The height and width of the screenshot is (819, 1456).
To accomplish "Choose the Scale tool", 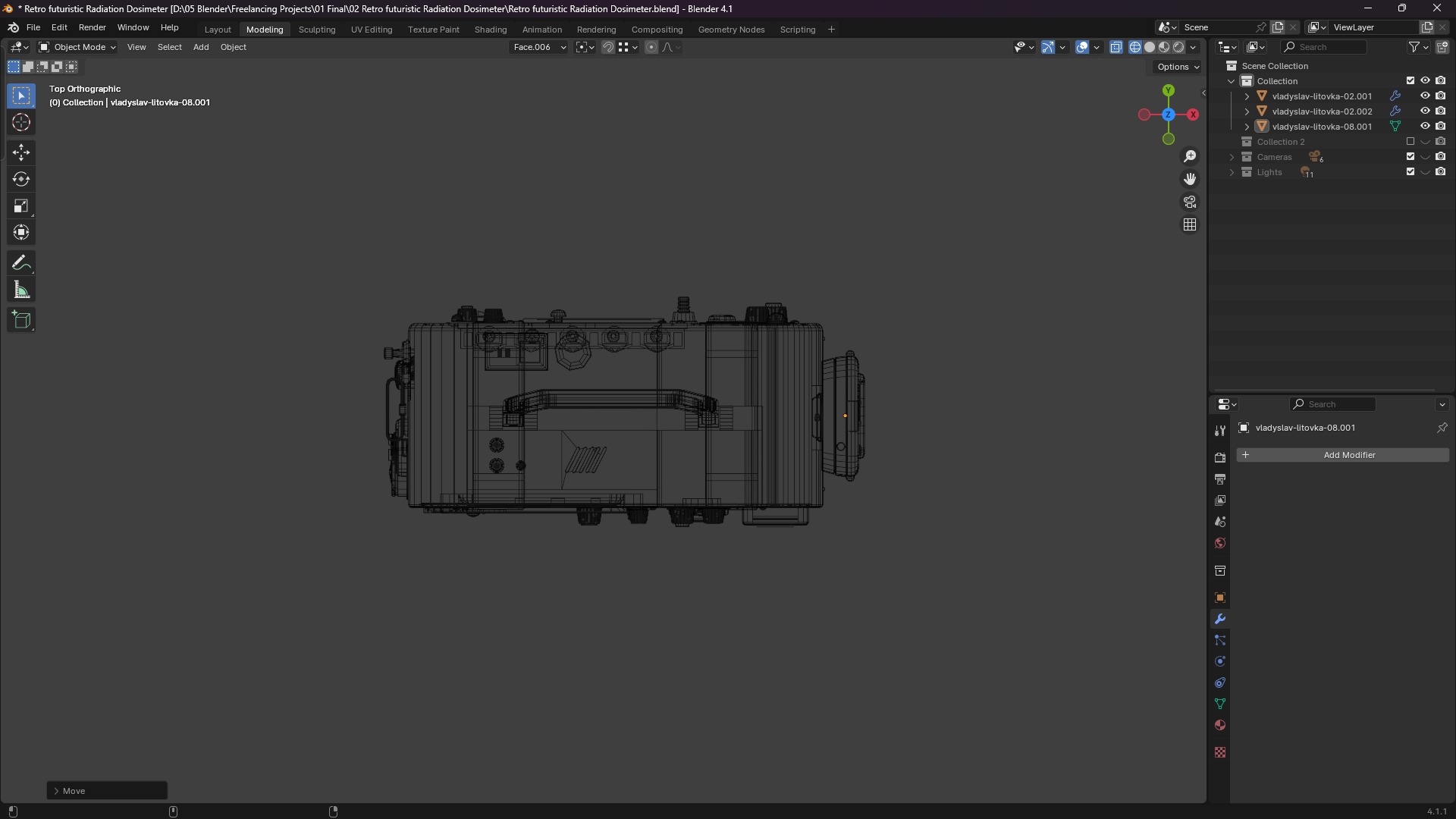I will pyautogui.click(x=21, y=206).
